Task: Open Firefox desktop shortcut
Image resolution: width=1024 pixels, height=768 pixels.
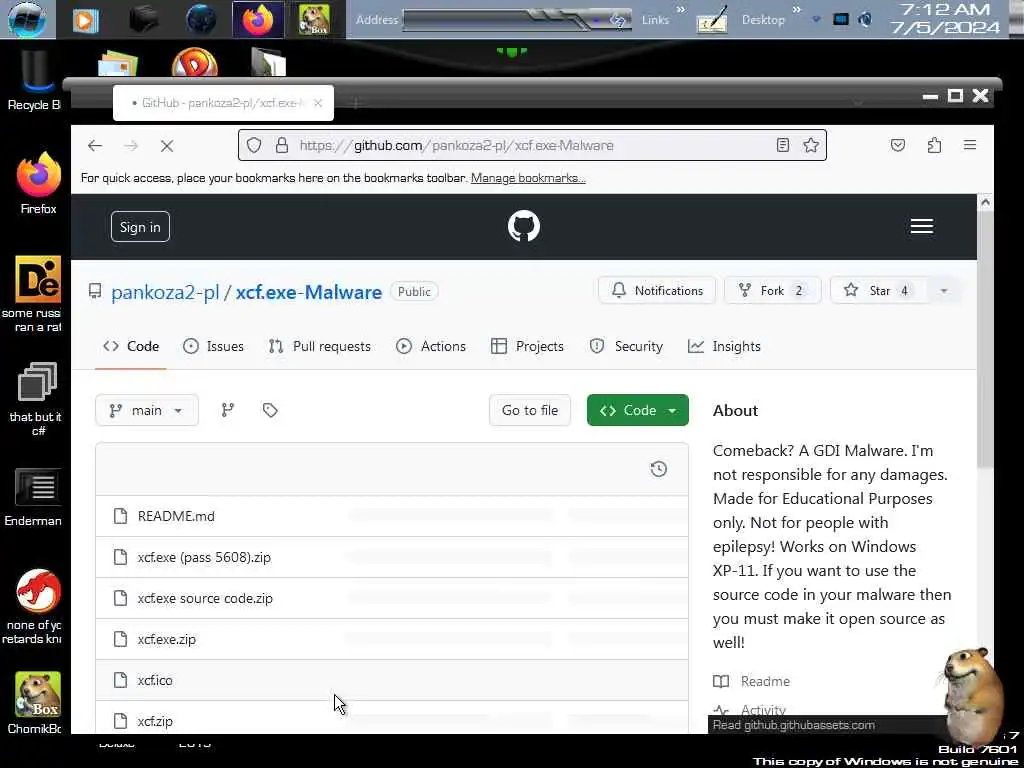Action: (x=38, y=183)
